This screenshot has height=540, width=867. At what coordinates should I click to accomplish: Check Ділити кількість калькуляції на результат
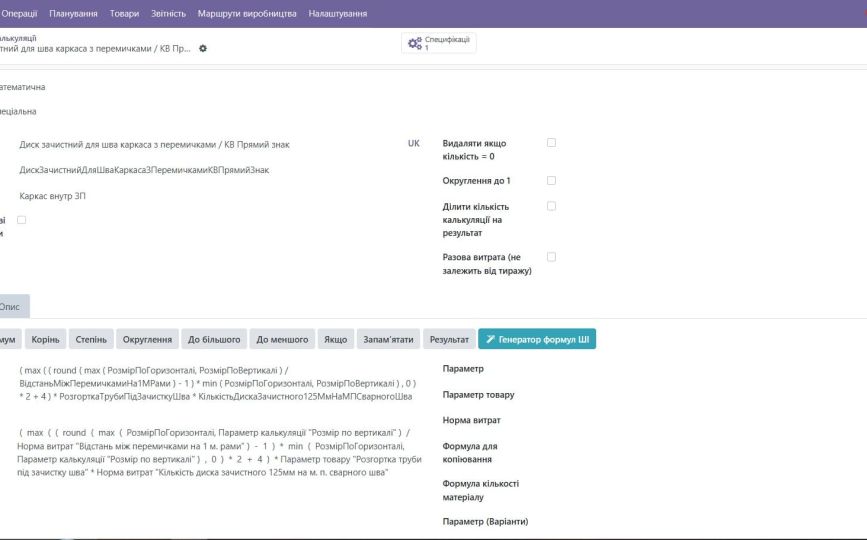[x=551, y=206]
